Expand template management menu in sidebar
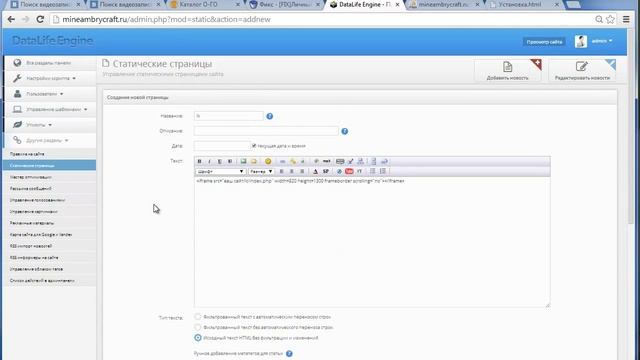Viewport: 640px width, 360px height. [x=50, y=109]
